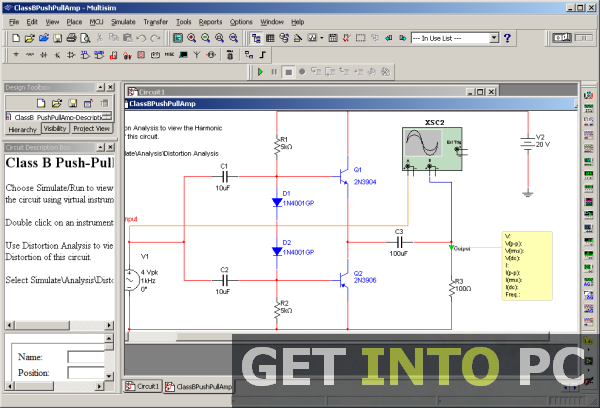Viewport: 600px width, 408px height.
Task: Open Help with the question mark icon
Action: click(x=507, y=38)
